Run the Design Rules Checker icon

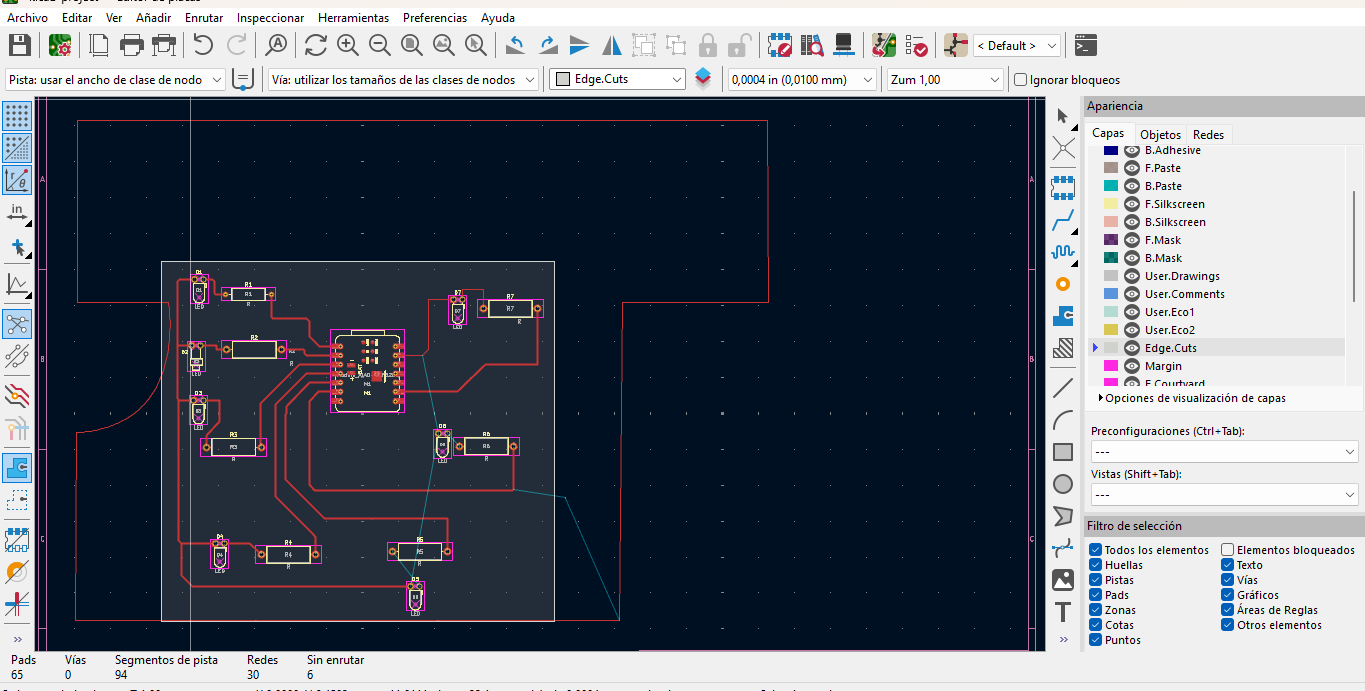(x=916, y=45)
